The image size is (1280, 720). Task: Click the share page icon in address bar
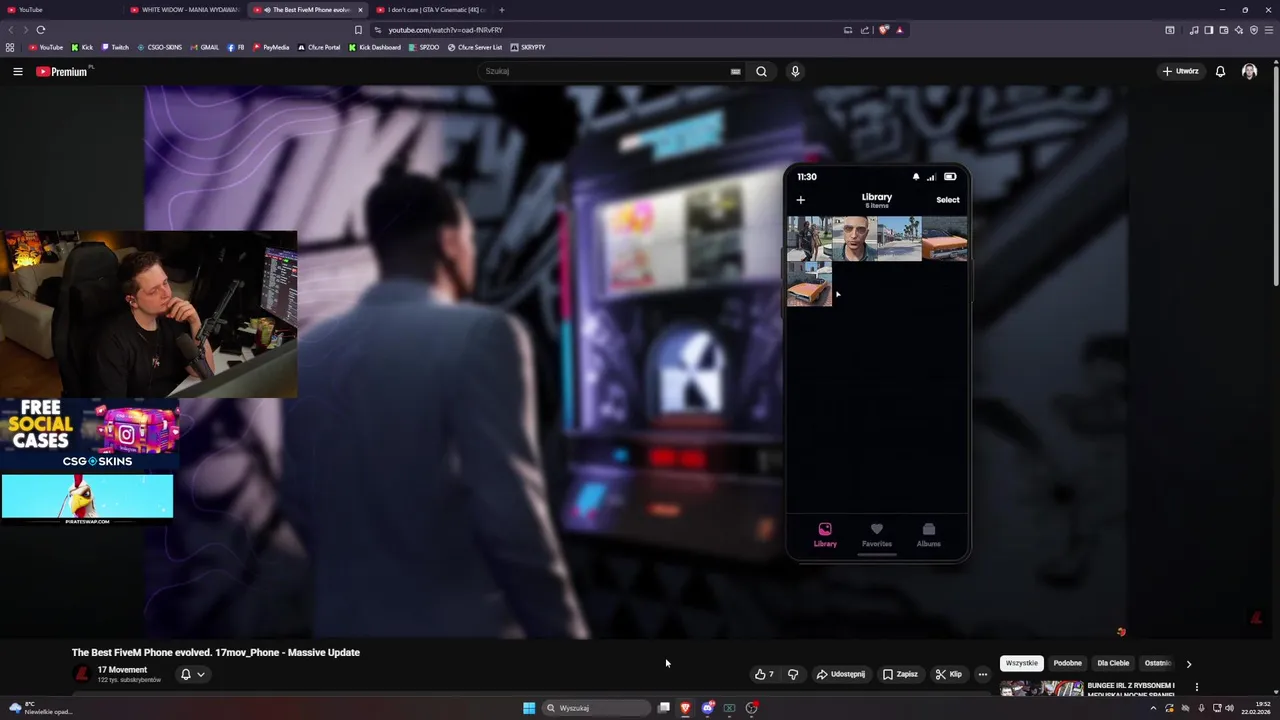pos(864,30)
